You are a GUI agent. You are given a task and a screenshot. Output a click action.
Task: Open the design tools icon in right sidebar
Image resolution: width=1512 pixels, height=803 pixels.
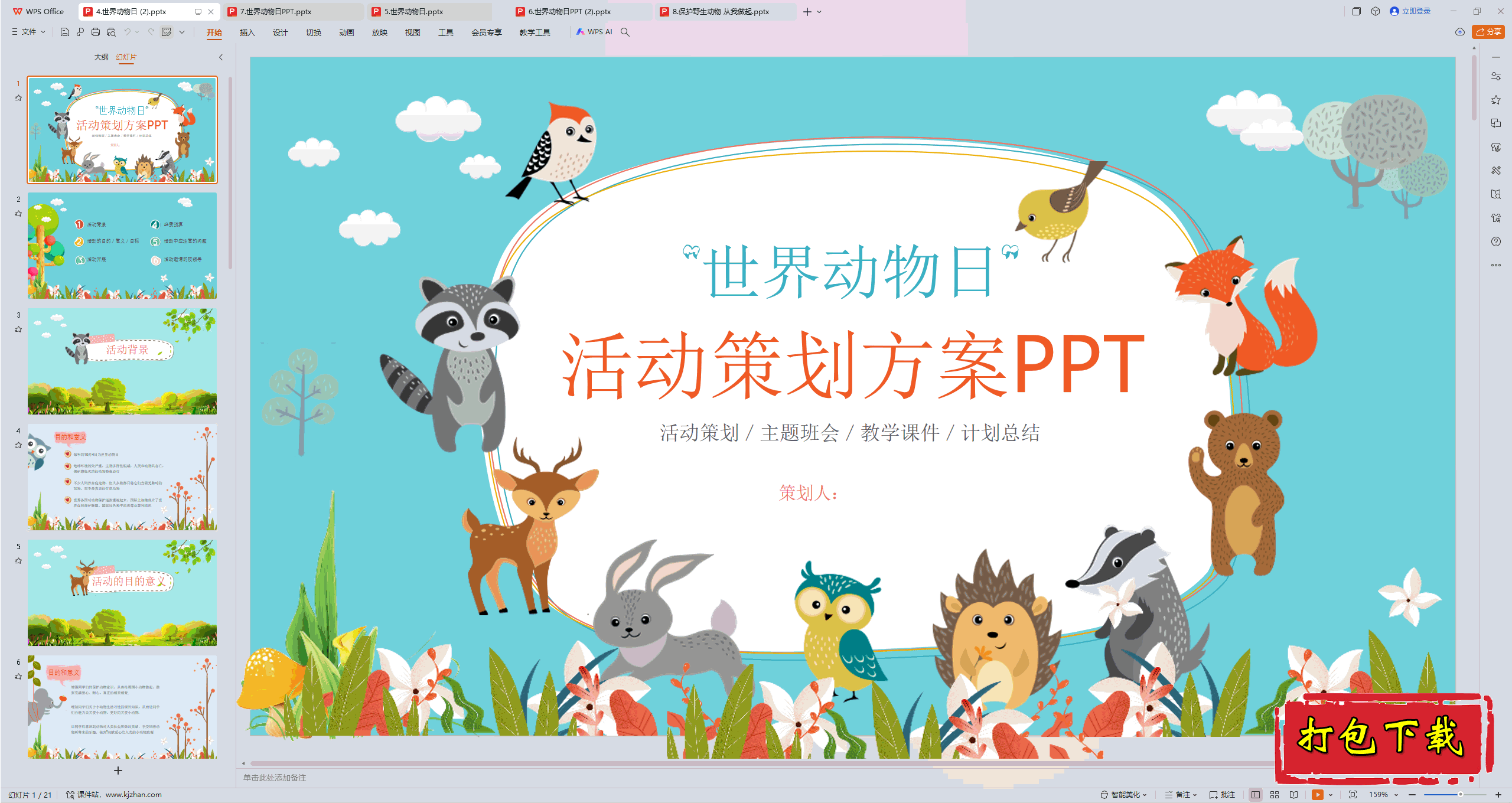tap(1496, 171)
